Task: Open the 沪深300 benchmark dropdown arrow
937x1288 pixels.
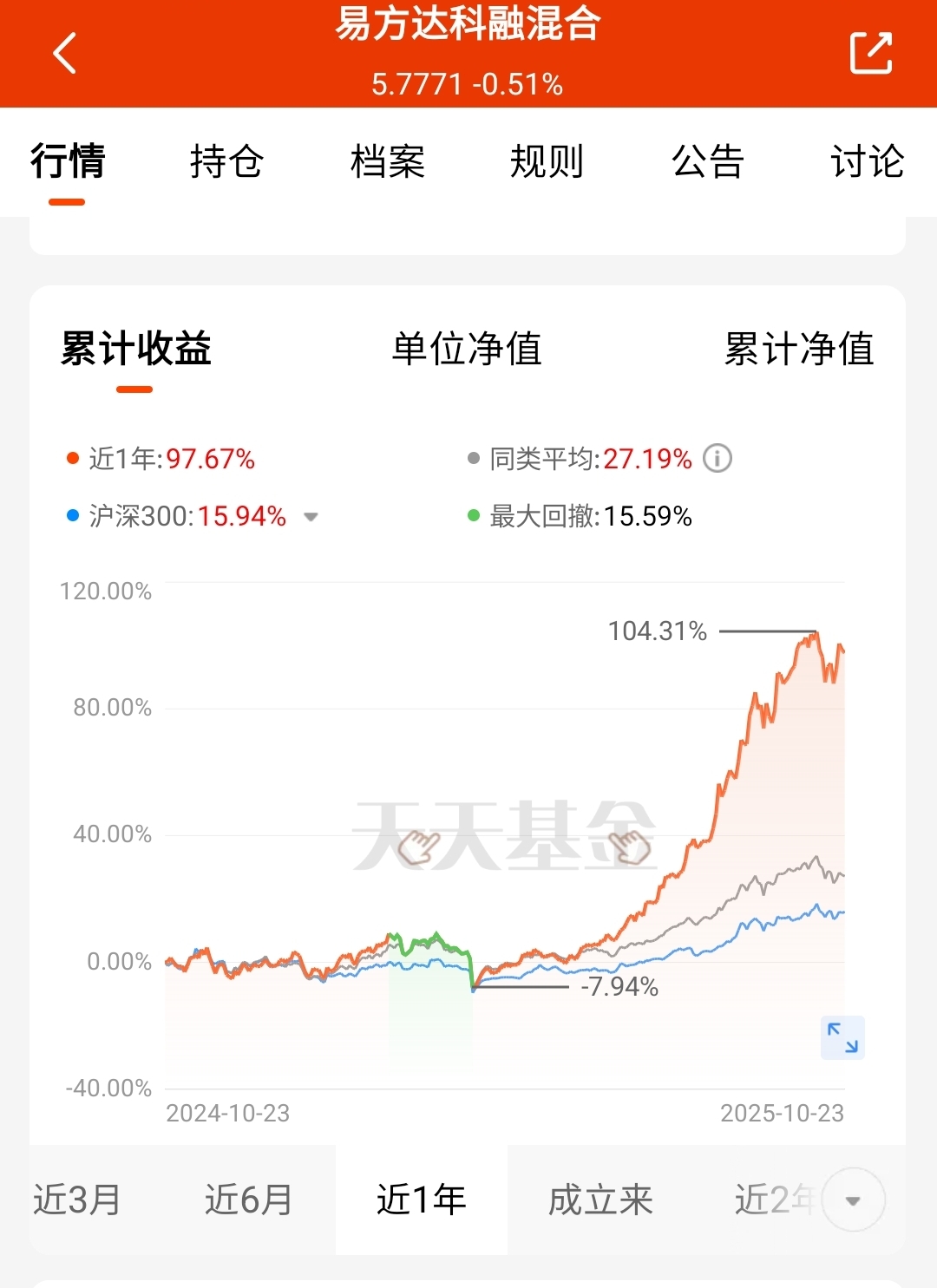Action: (311, 517)
